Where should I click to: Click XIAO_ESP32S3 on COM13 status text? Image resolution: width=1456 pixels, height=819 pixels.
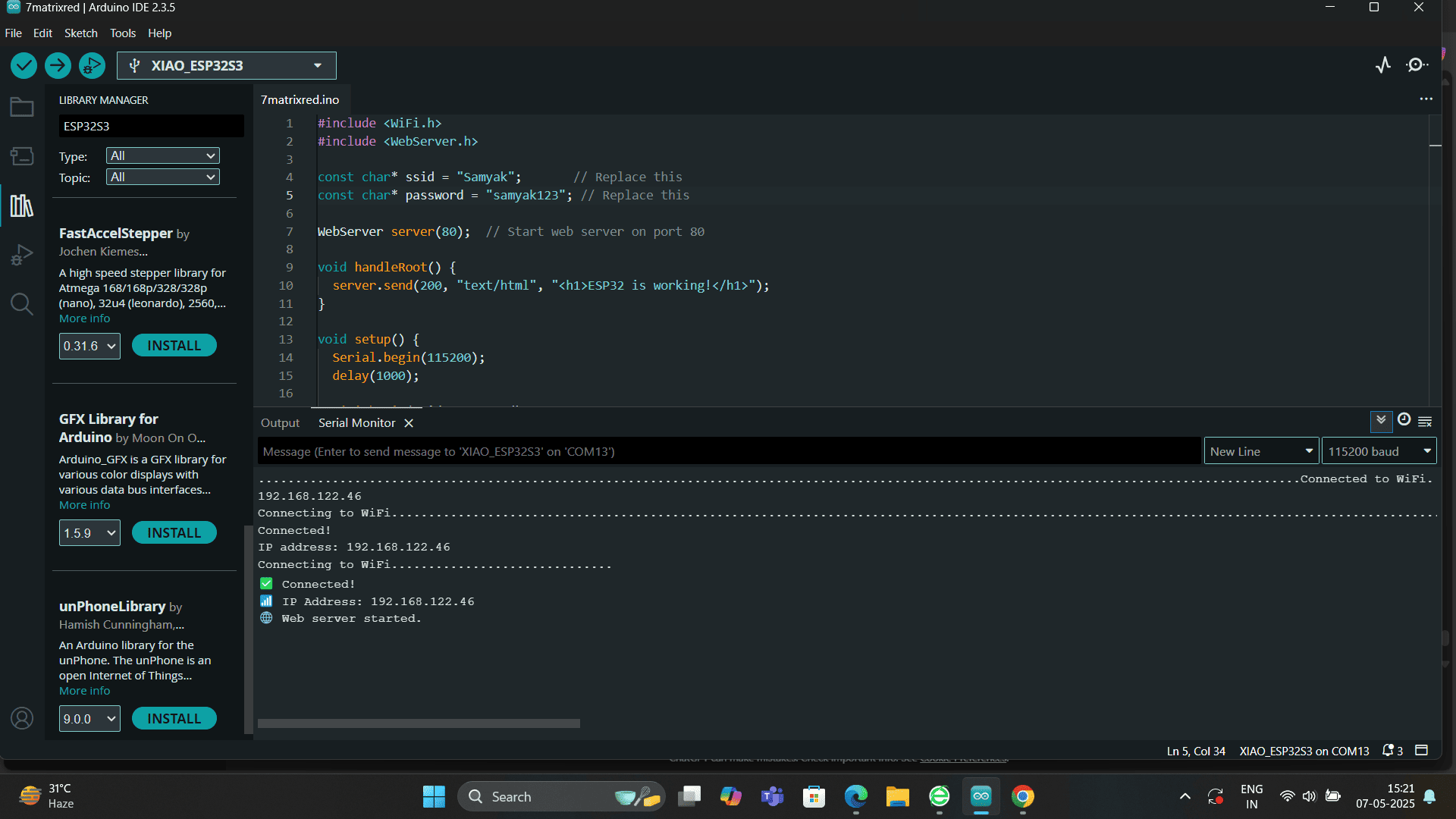point(1304,752)
